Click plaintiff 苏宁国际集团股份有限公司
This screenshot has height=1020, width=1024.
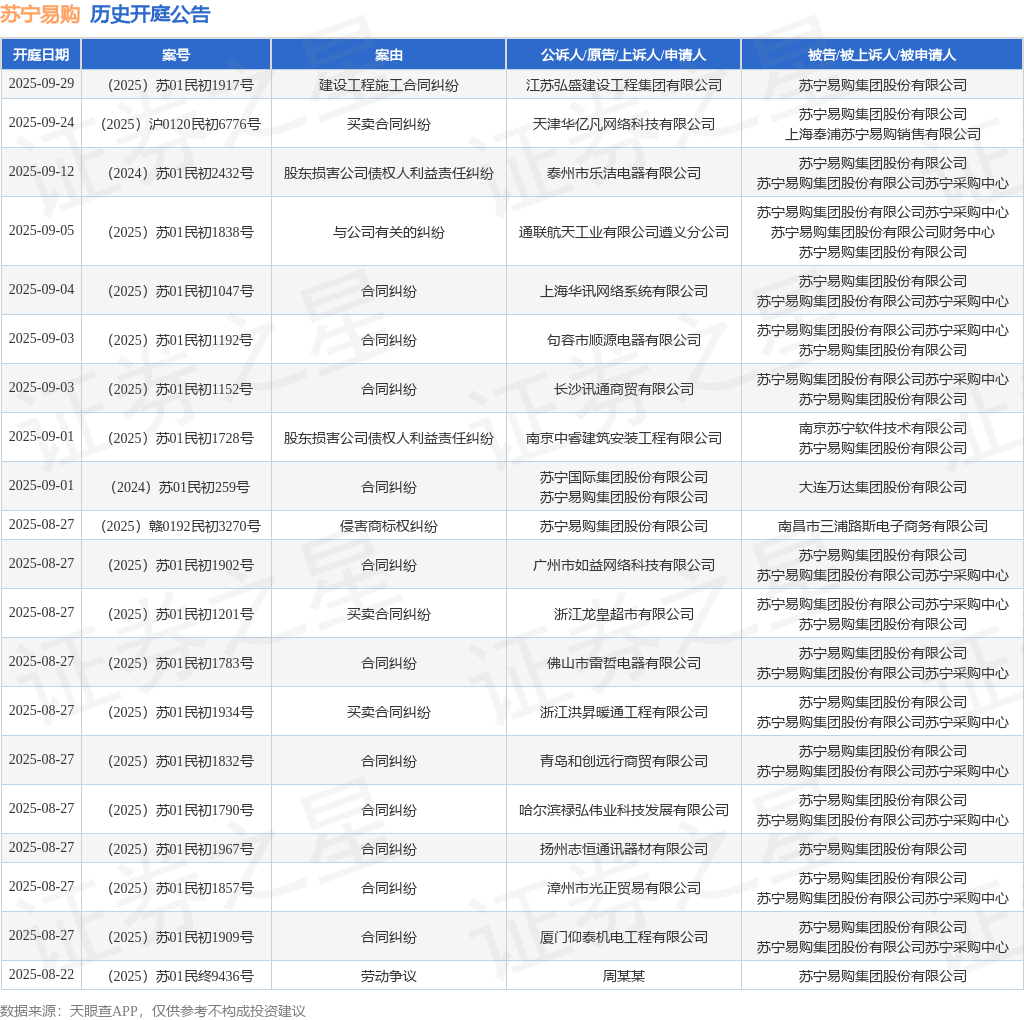point(624,477)
